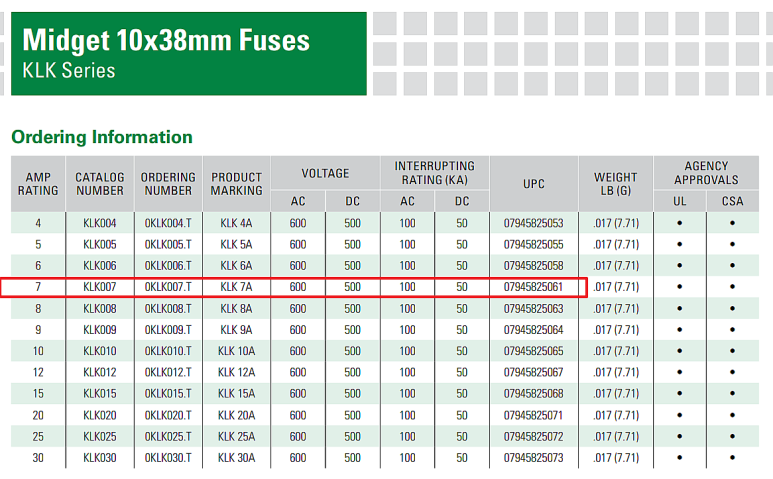Click the 'KLK Series' subtitle

(x=69, y=70)
